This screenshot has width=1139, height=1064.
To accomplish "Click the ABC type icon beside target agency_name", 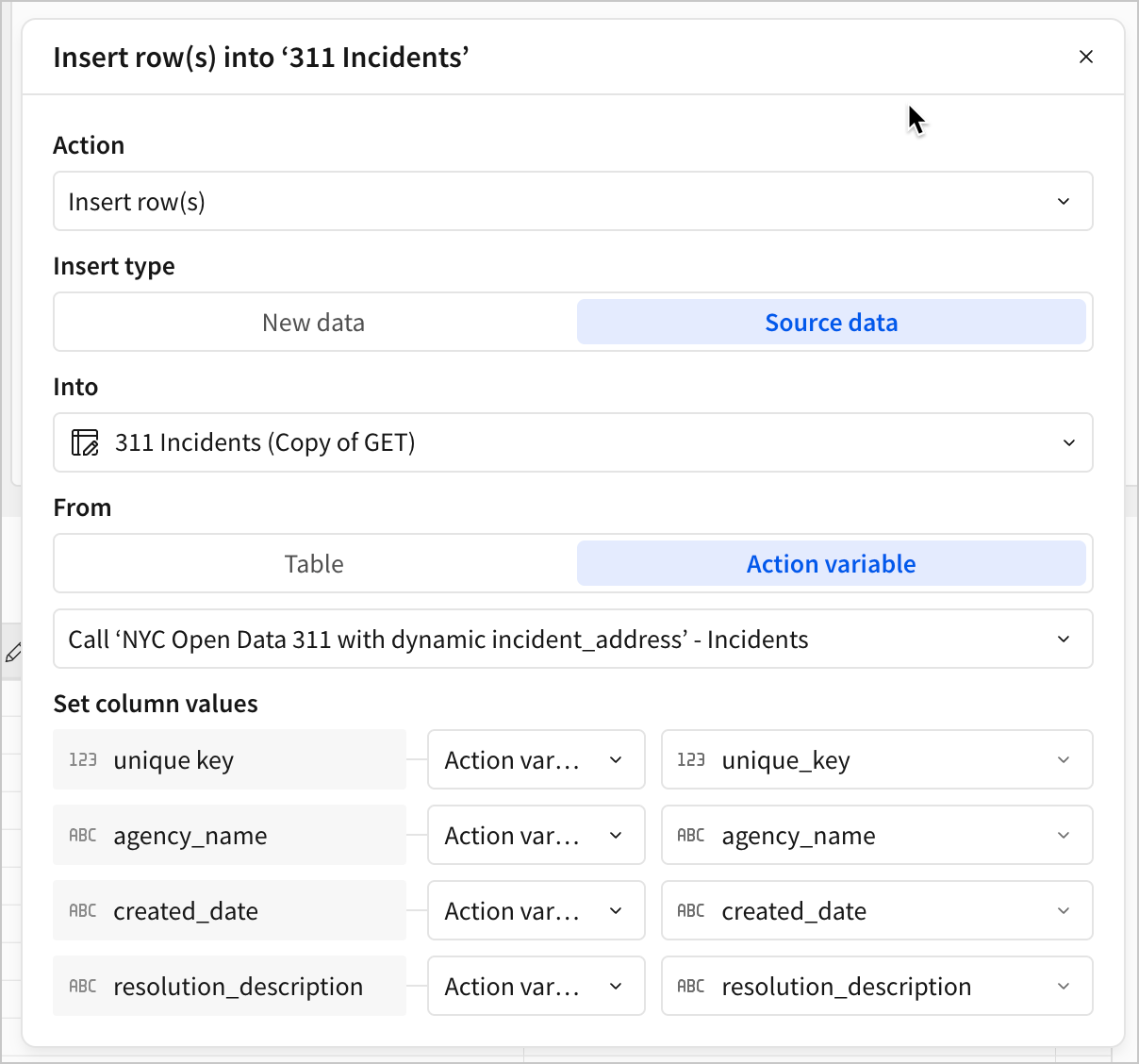I will [83, 835].
